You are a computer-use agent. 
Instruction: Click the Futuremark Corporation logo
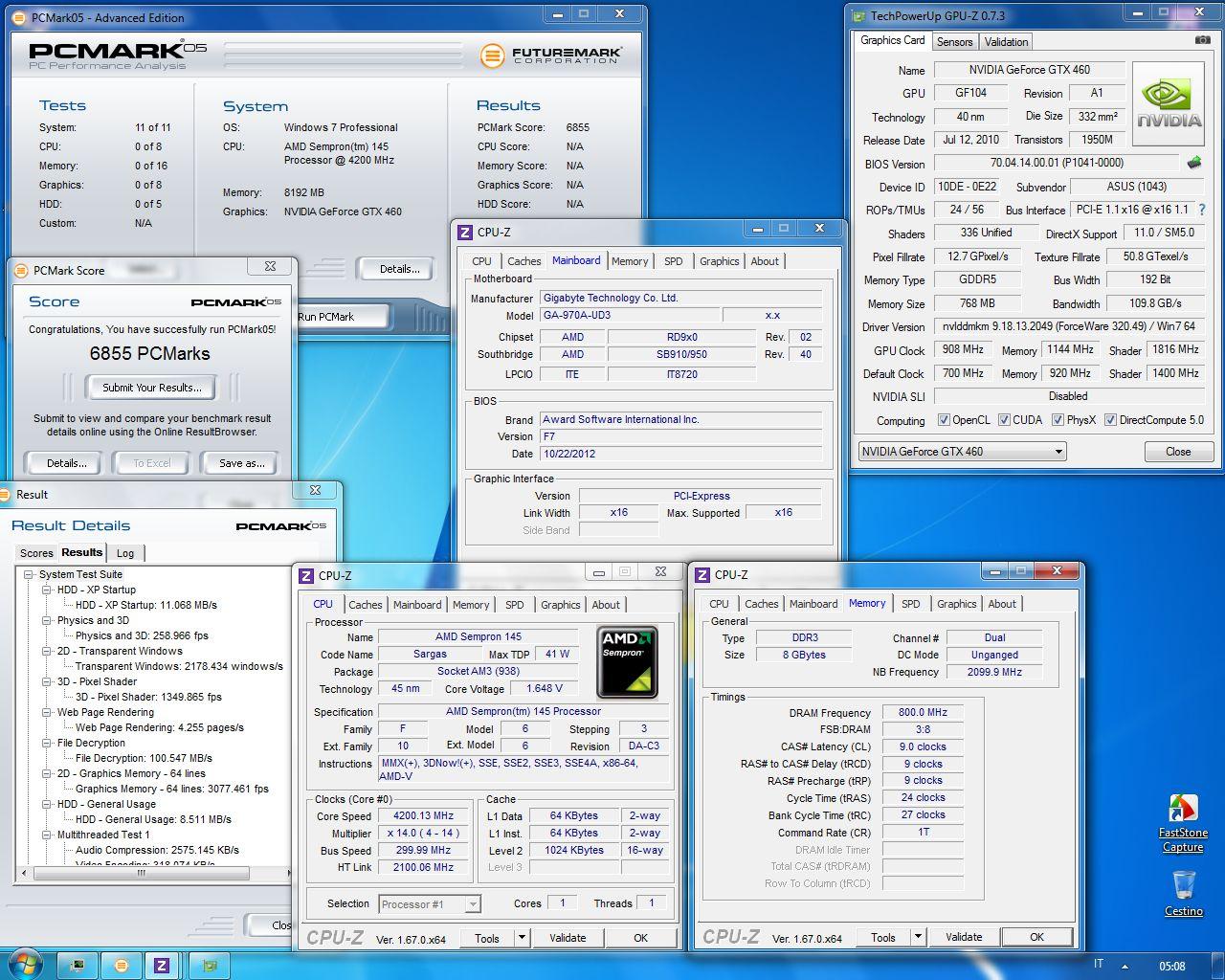tap(551, 55)
